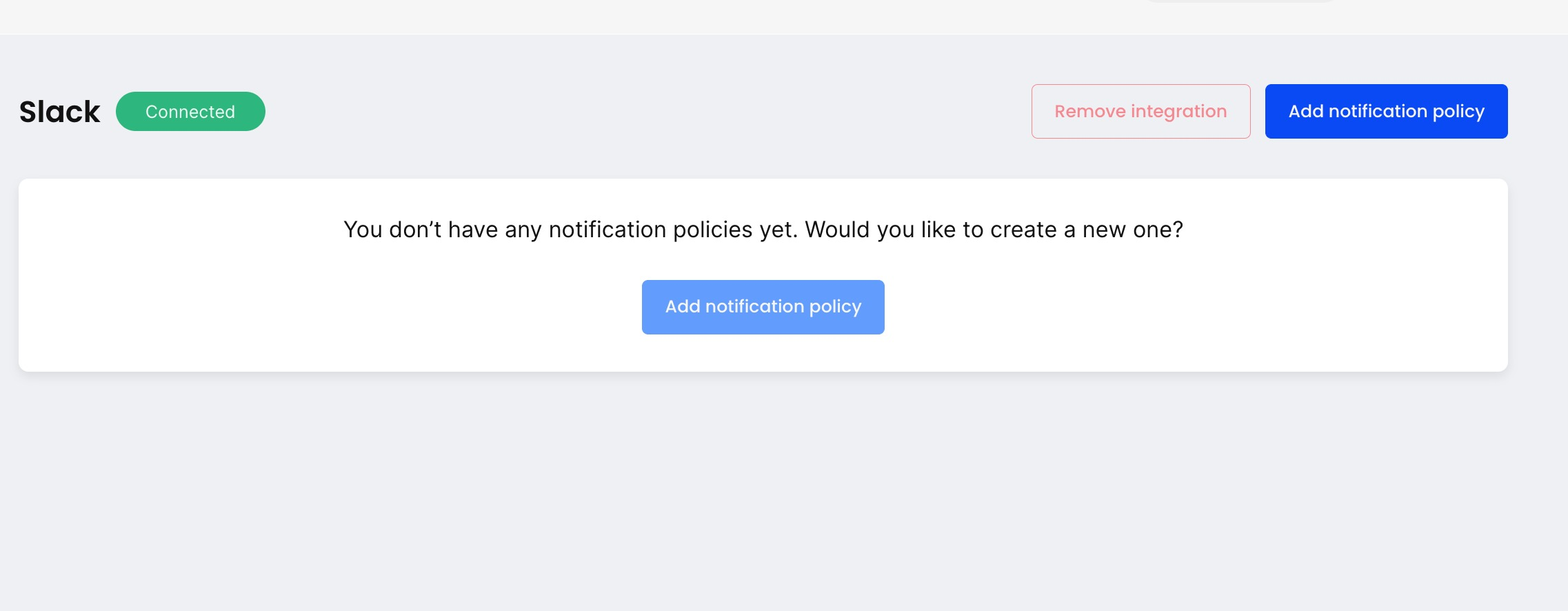The height and width of the screenshot is (611, 1568).
Task: Click the empty notification policies message text
Action: [763, 230]
